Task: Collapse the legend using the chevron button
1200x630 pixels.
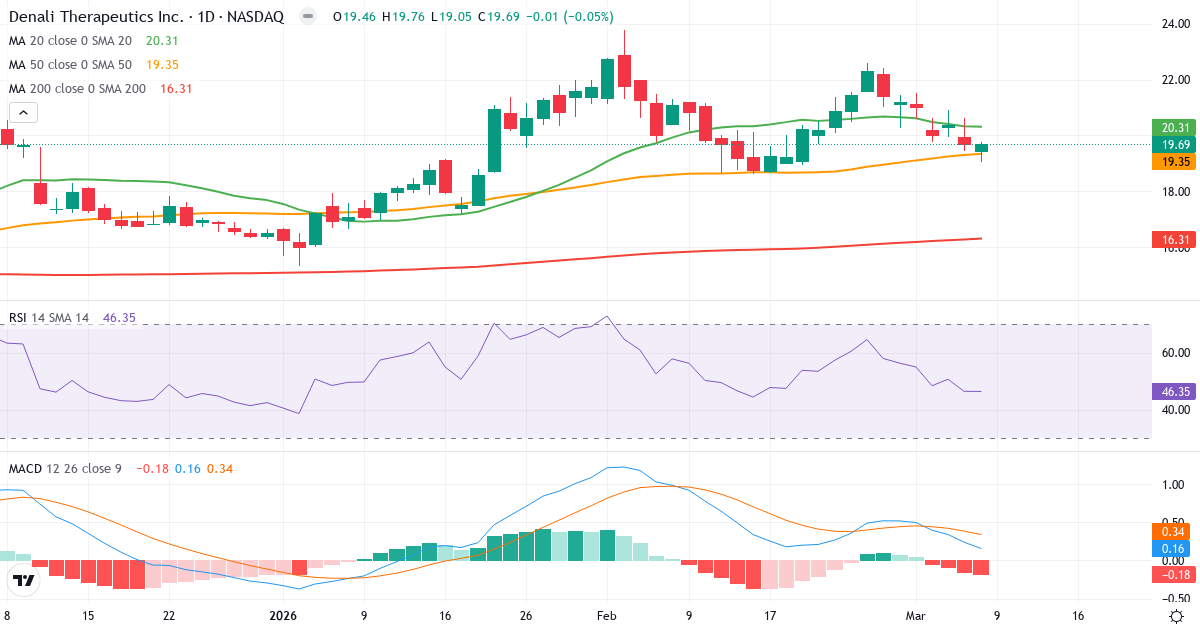Action: coord(22,112)
